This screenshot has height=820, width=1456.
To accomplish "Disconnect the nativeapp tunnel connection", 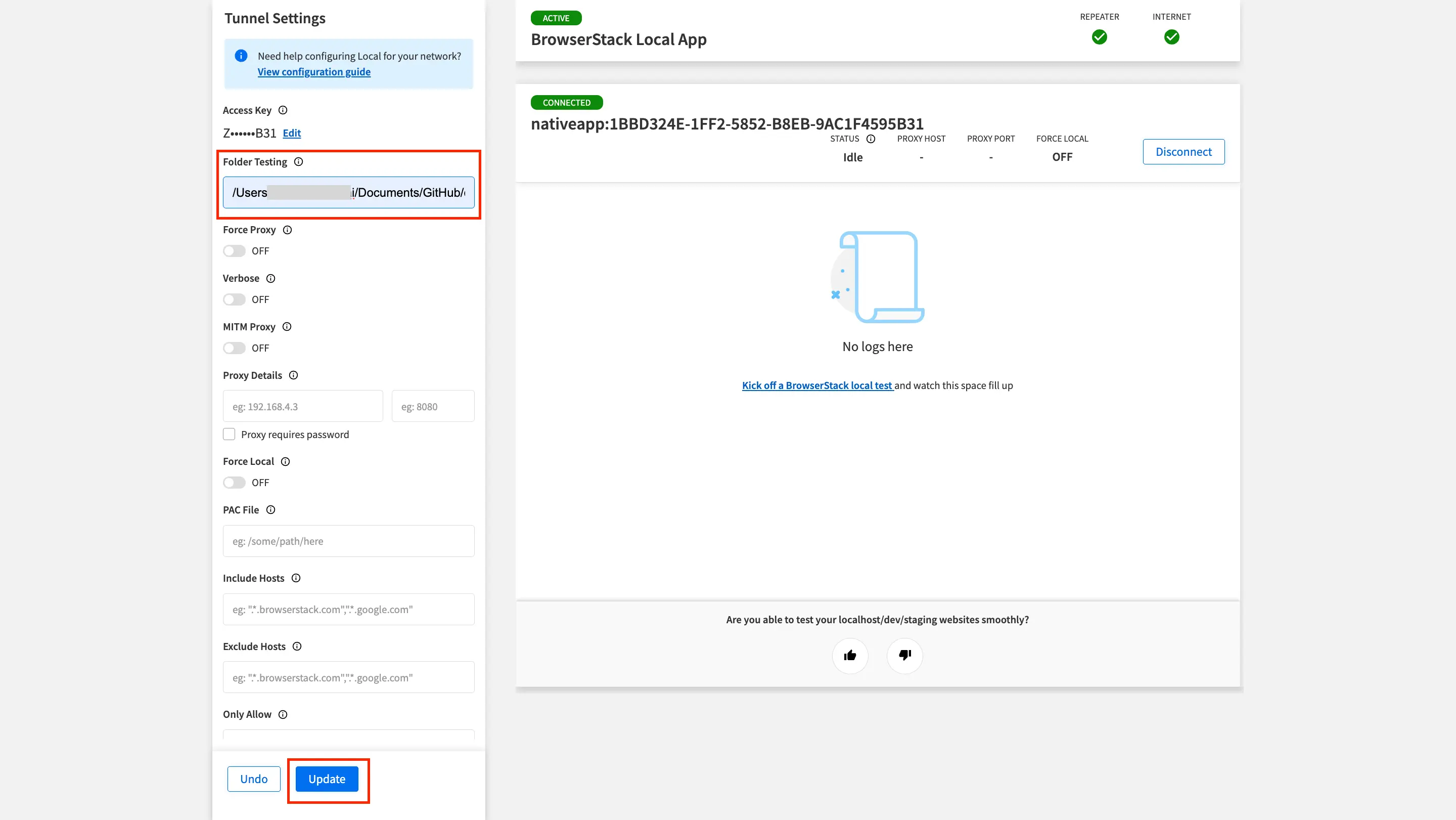I will point(1183,152).
